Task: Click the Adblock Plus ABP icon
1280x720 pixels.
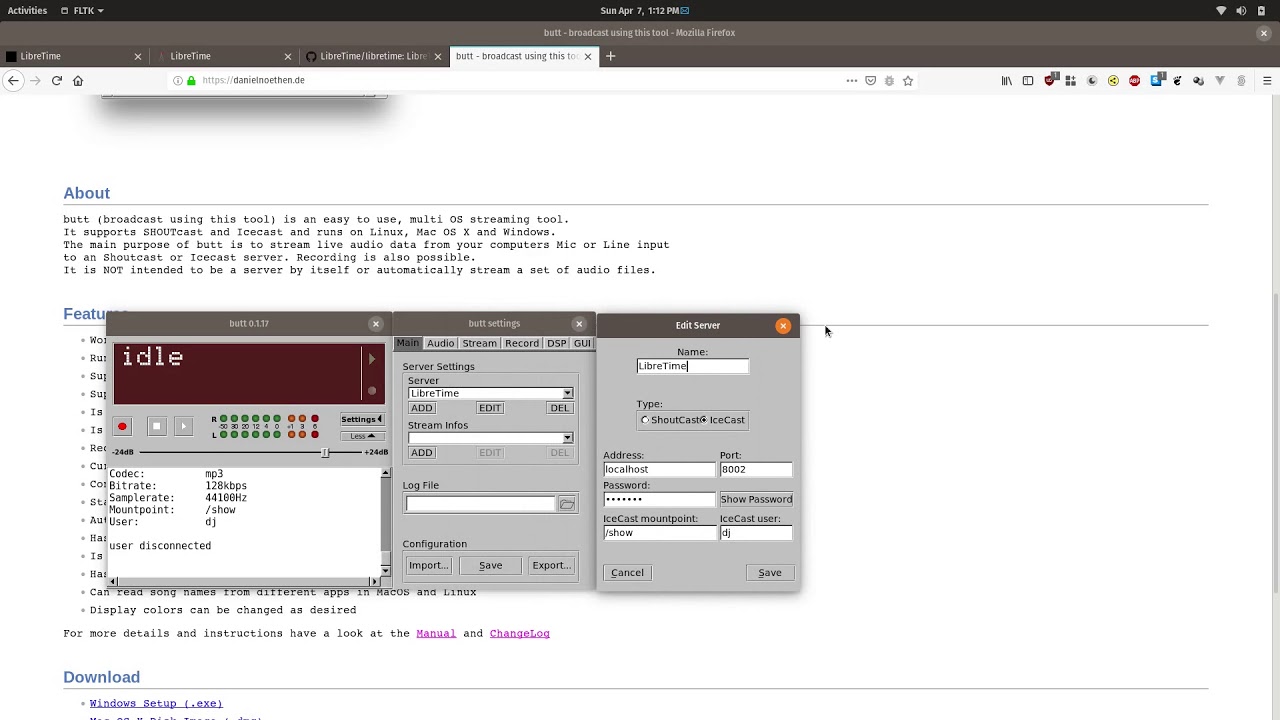Action: tap(1134, 81)
